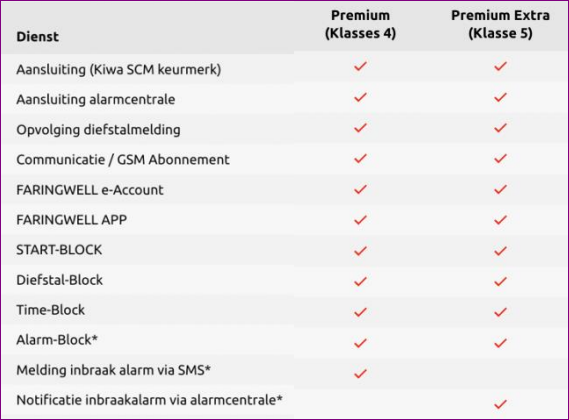Click the Aansluiting (Kiwa SCM keurmerk) row label
Screen dimensions: 569x420
click(119, 69)
